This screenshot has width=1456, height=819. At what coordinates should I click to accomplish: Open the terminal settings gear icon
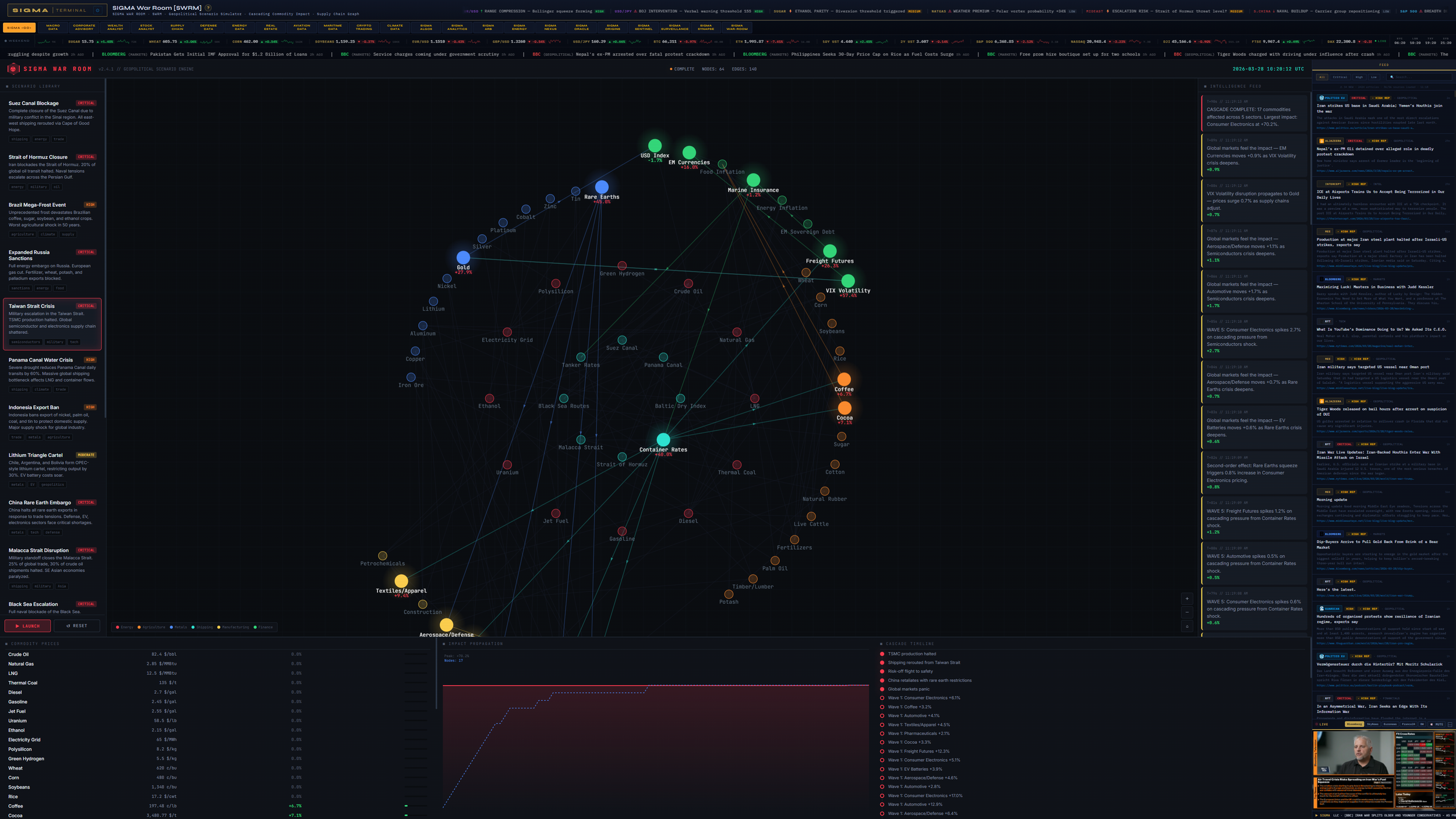[x=97, y=10]
